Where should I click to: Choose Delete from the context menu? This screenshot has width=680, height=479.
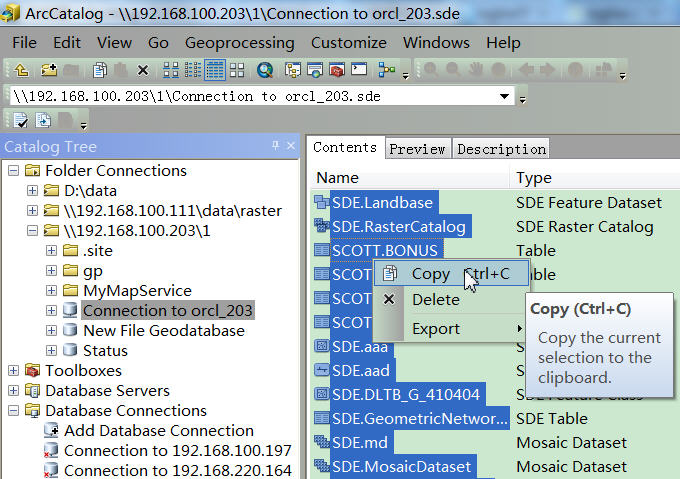point(450,300)
